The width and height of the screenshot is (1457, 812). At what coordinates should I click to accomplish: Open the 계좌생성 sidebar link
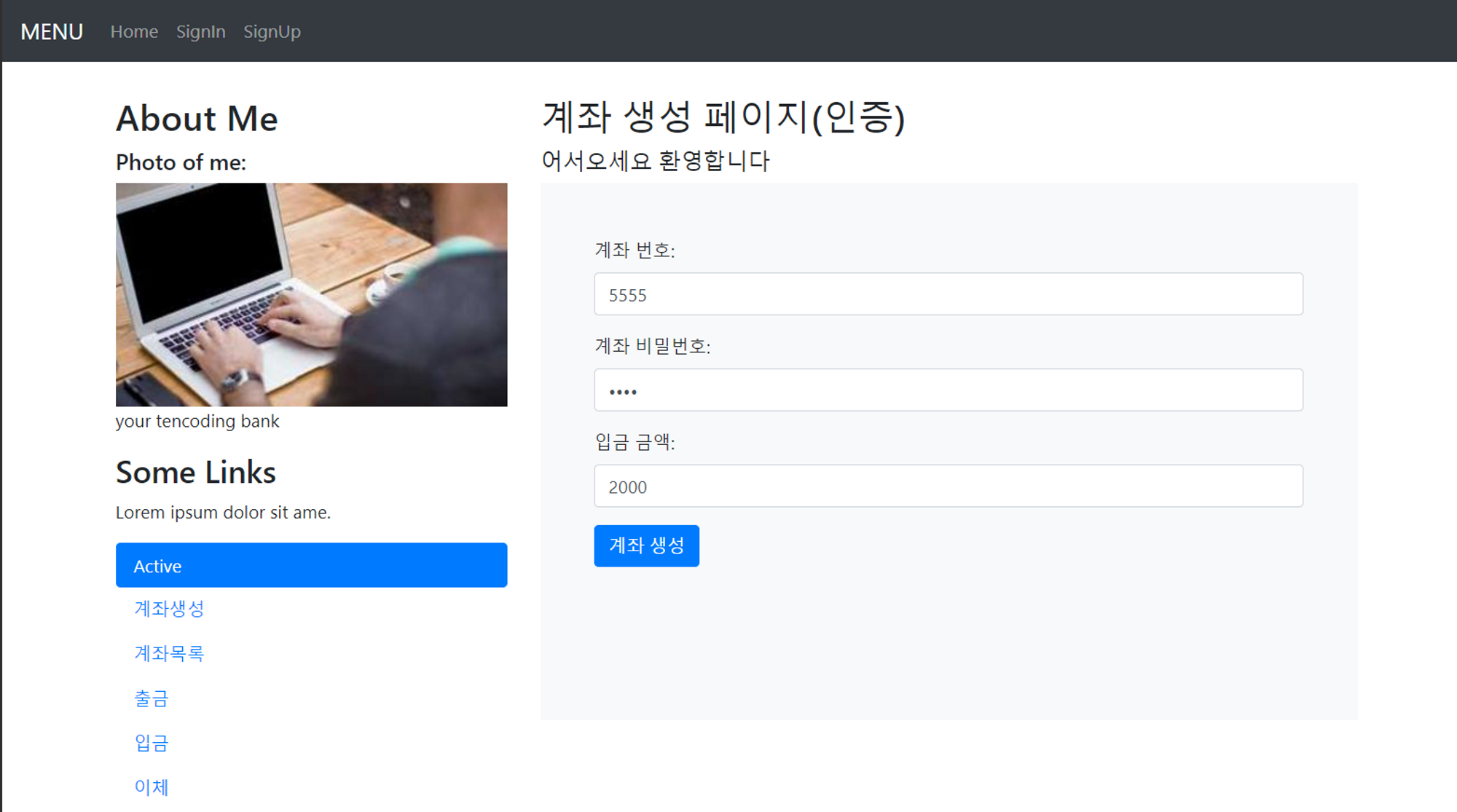pos(169,609)
